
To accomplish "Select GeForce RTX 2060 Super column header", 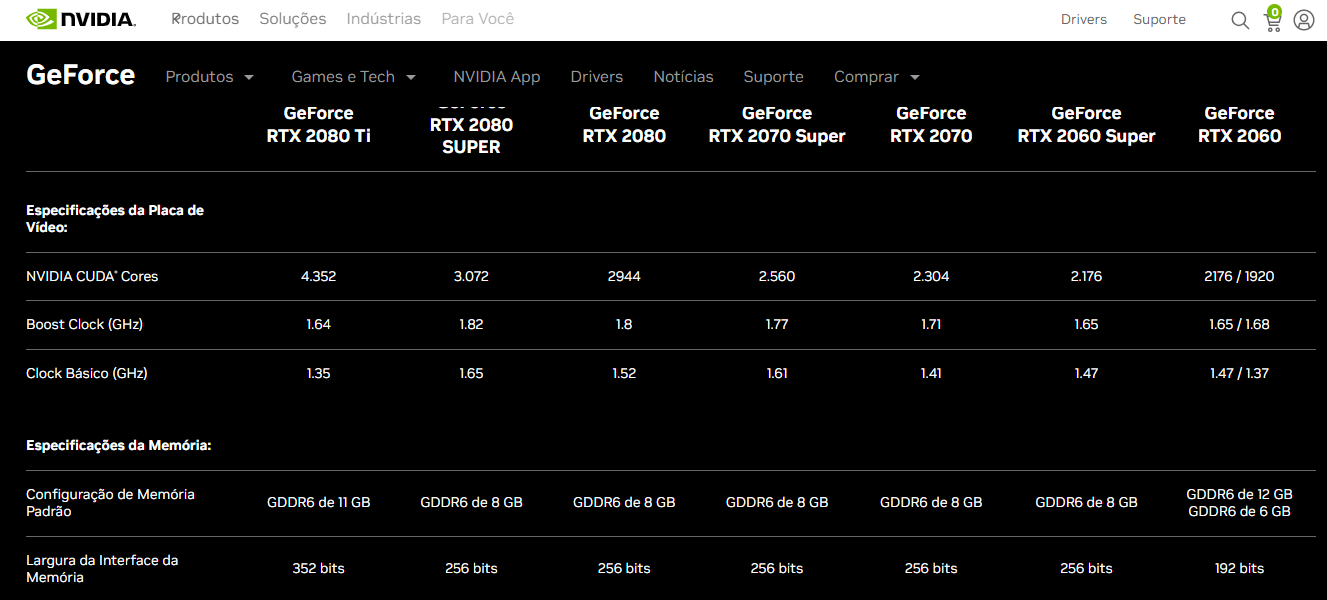I will [1086, 125].
